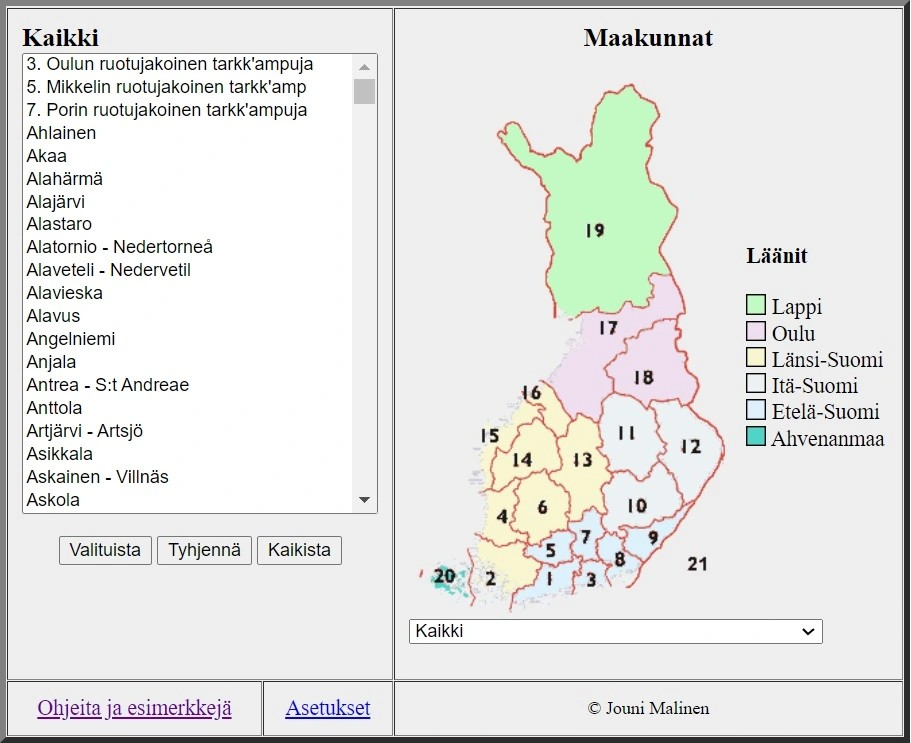The width and height of the screenshot is (911, 743).
Task: Select region 10 on the map
Action: (x=637, y=505)
